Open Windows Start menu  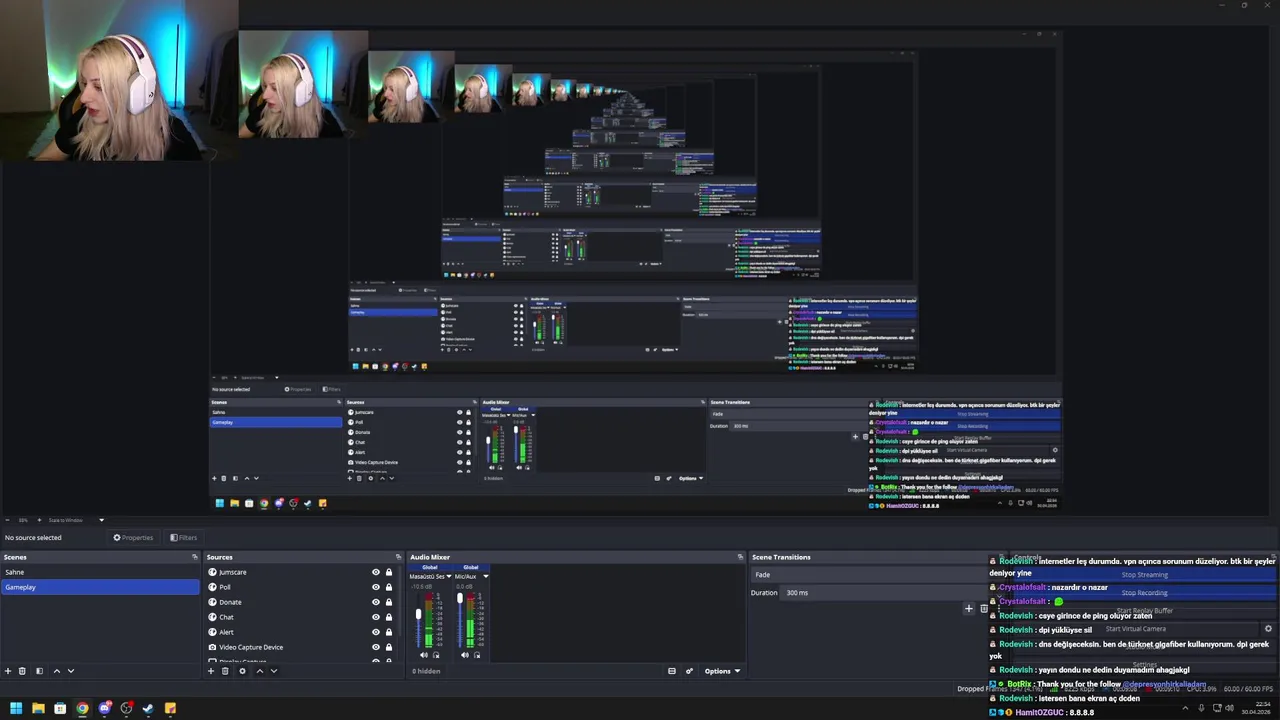pos(16,708)
